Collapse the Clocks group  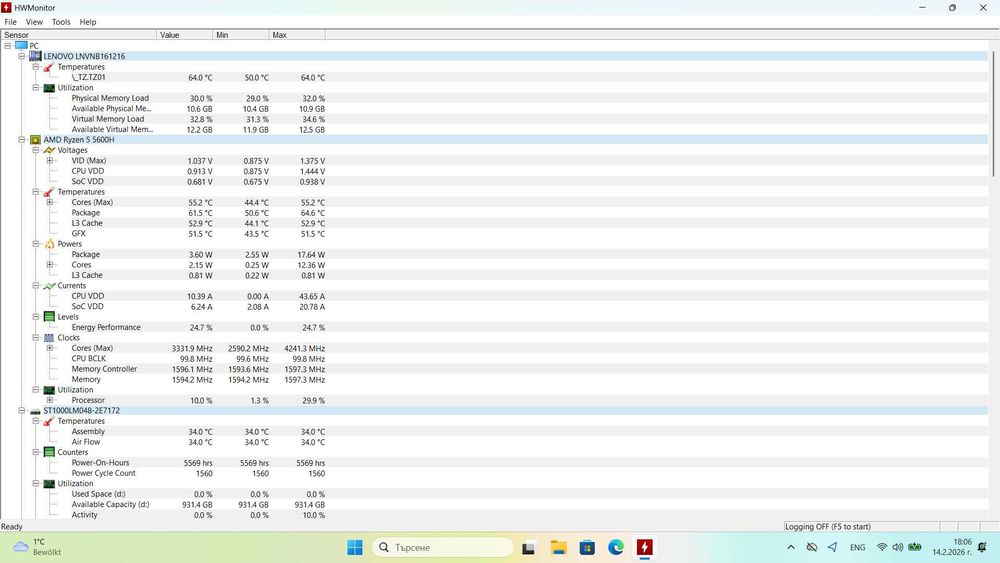pyautogui.click(x=36, y=337)
